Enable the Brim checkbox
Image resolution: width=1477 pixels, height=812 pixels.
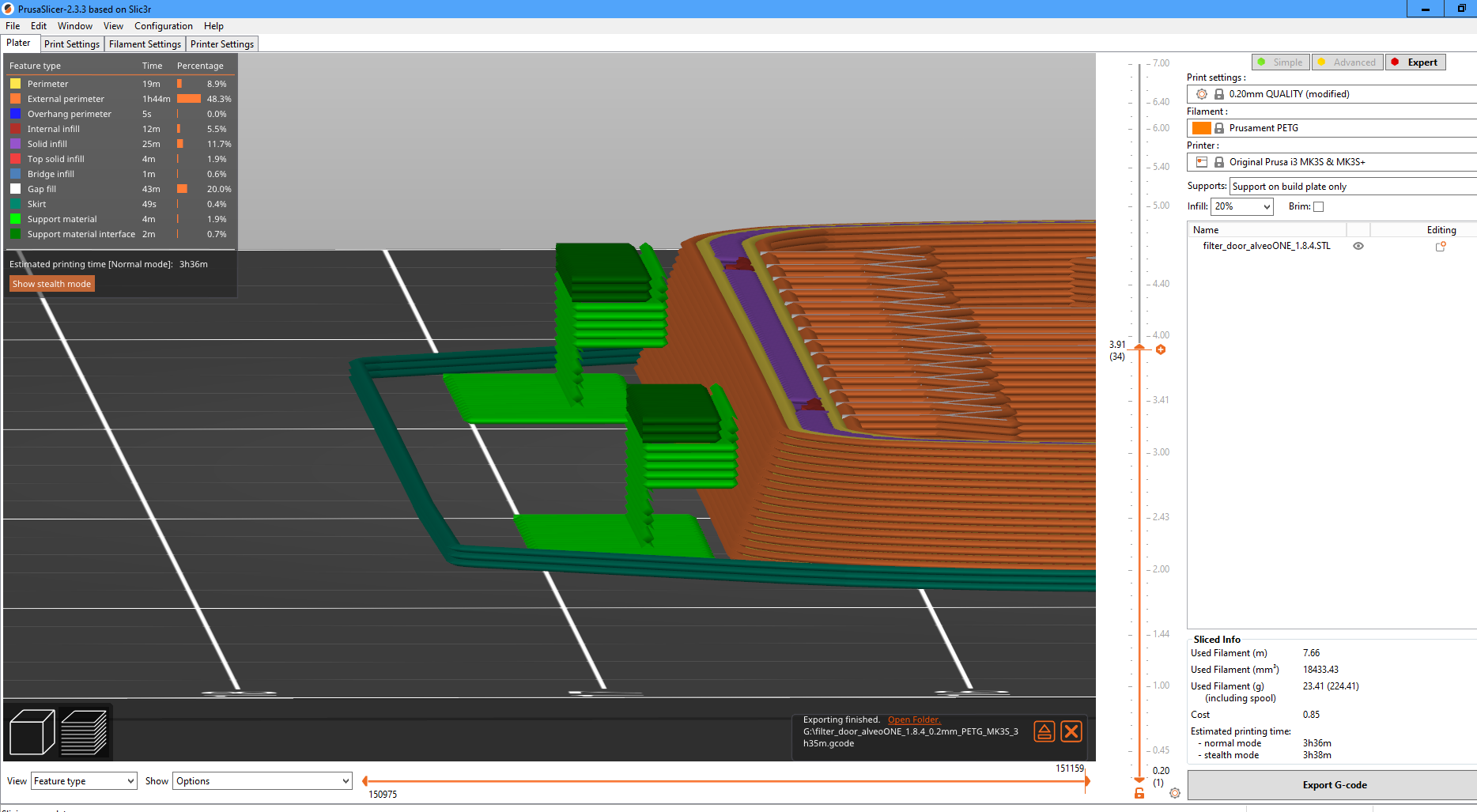[x=1318, y=206]
